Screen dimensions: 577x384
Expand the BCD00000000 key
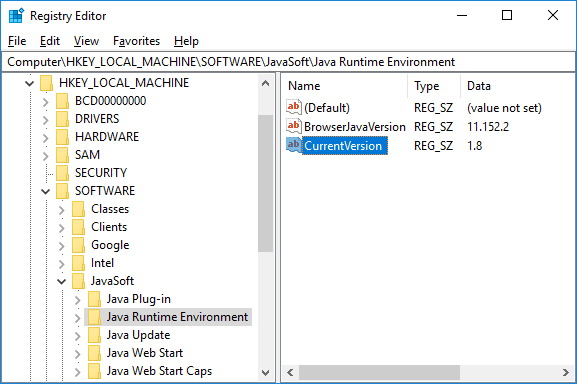pos(46,102)
